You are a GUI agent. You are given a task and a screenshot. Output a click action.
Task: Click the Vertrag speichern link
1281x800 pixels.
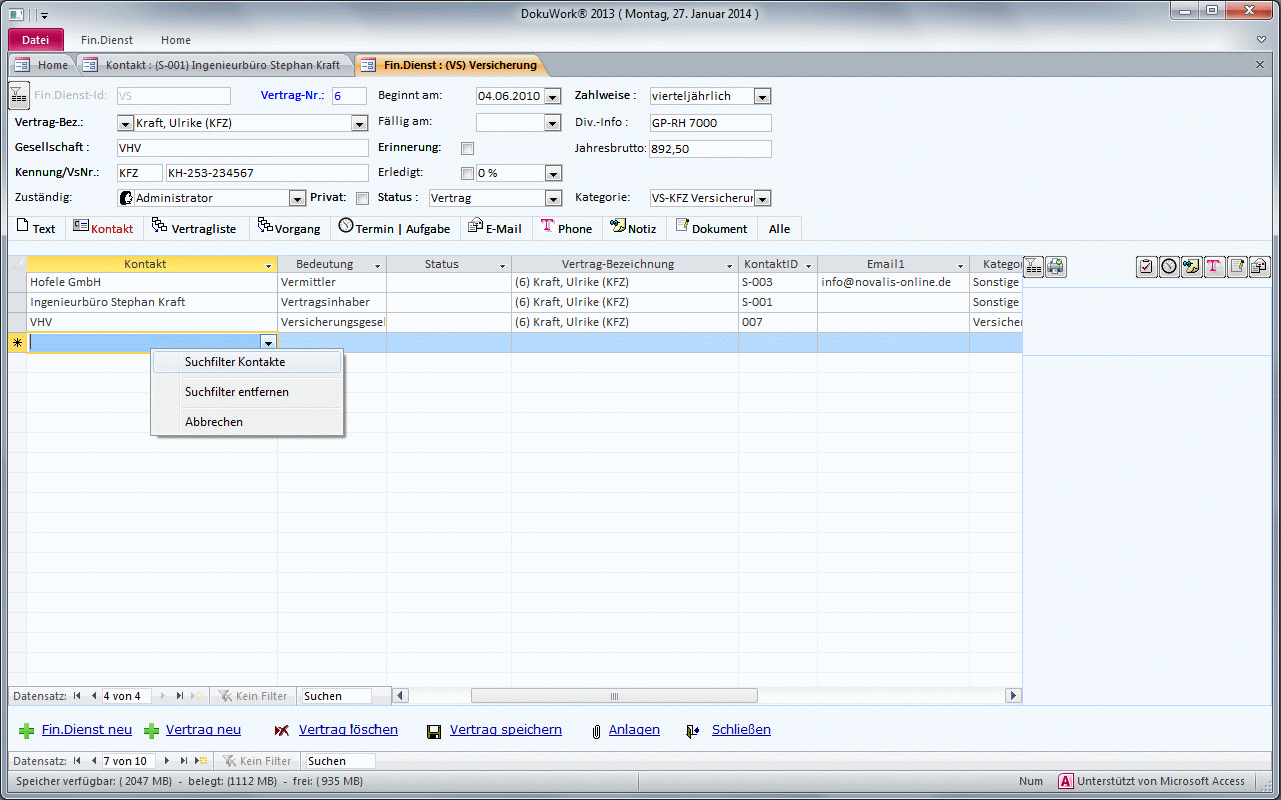(505, 730)
